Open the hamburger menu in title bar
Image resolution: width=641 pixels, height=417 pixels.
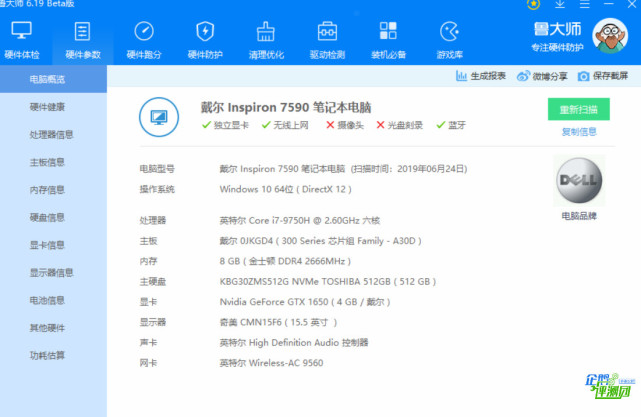[x=585, y=4]
